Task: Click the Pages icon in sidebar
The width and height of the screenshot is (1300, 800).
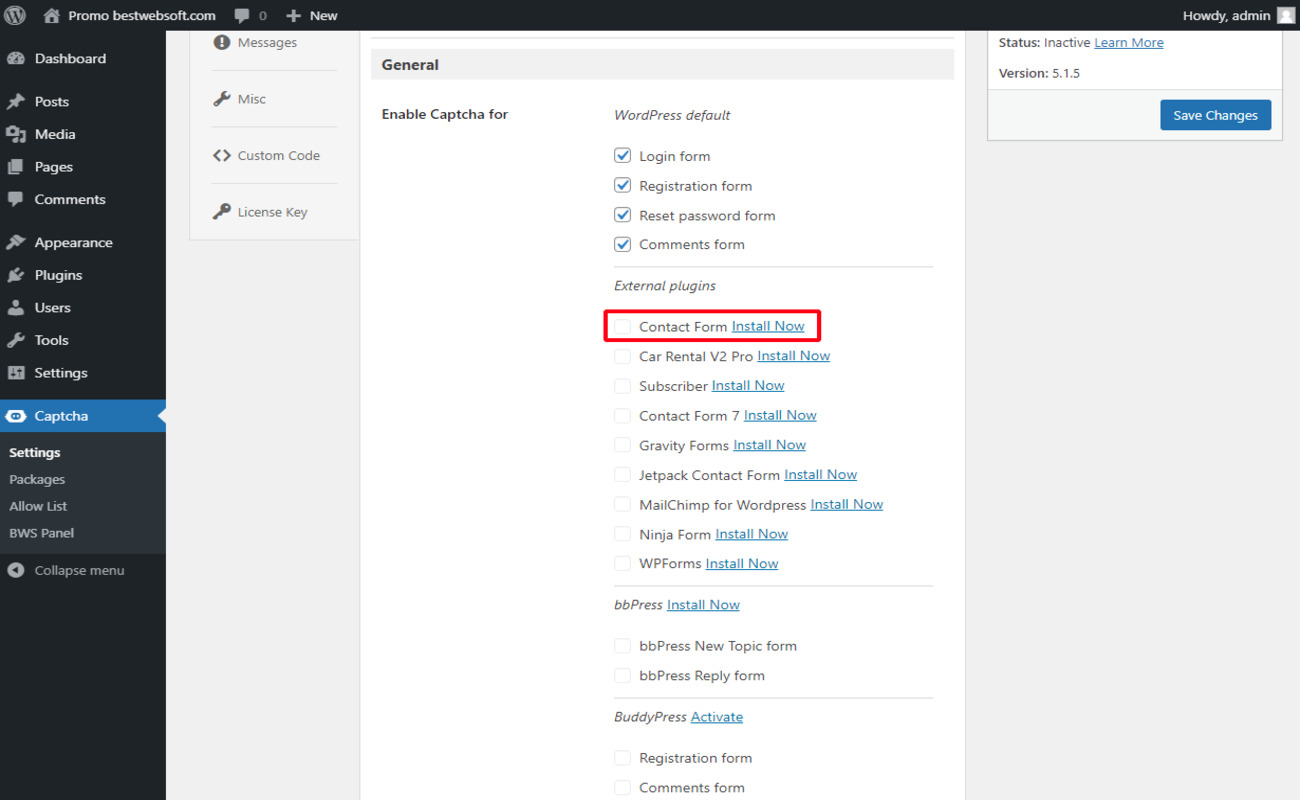Action: (16, 167)
